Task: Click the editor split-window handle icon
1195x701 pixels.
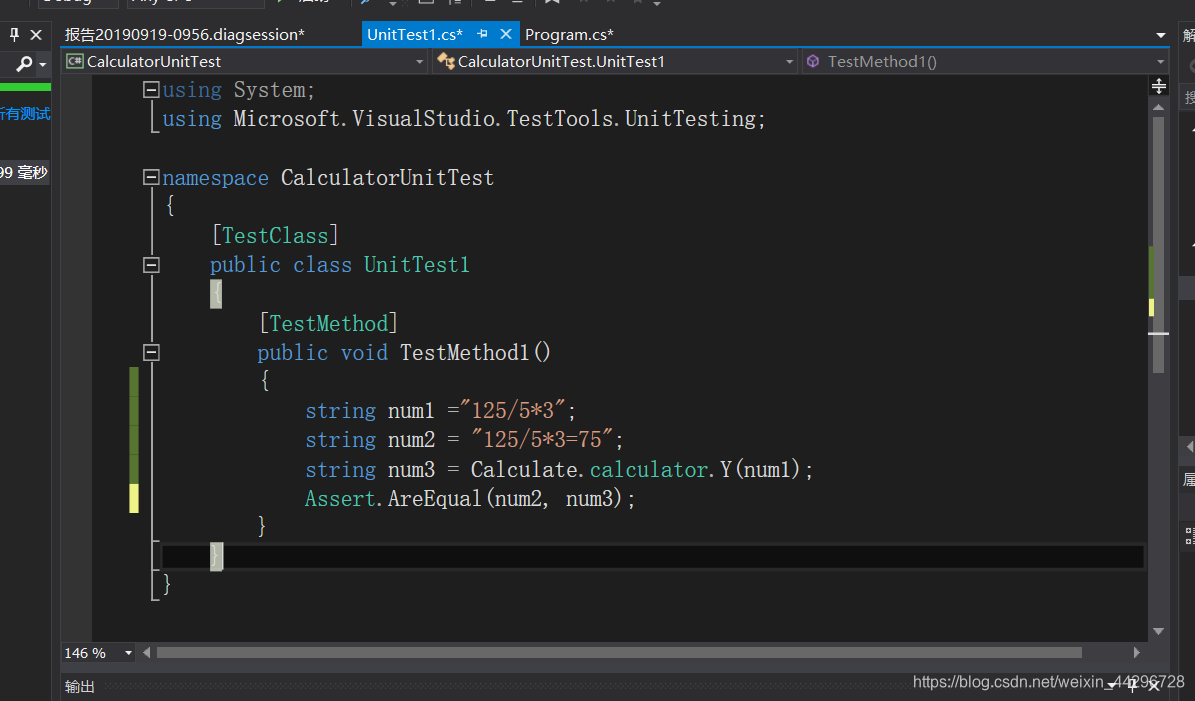Action: [x=1158, y=86]
